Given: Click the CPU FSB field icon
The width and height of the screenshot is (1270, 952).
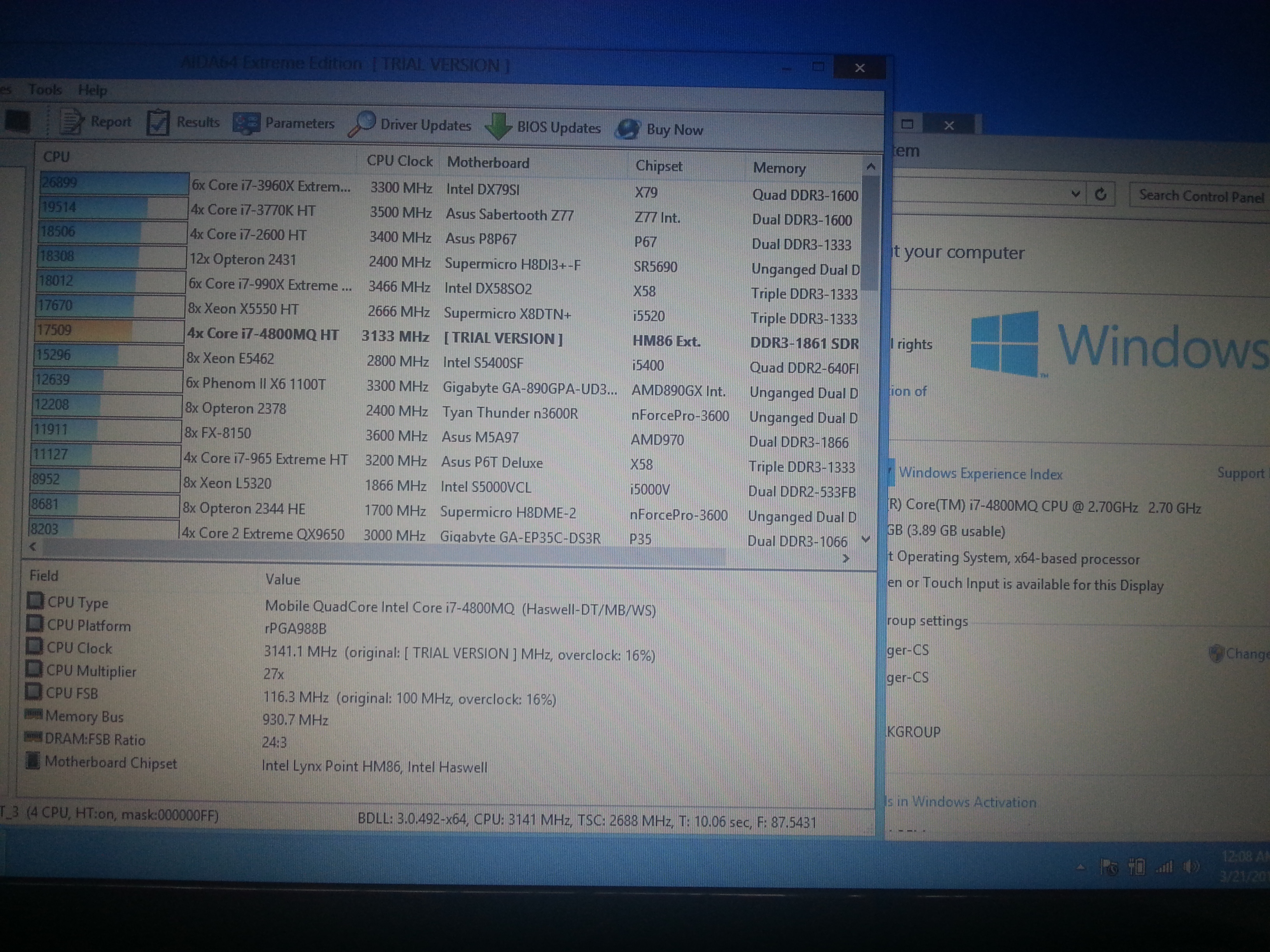Looking at the screenshot, I should pyautogui.click(x=33, y=691).
